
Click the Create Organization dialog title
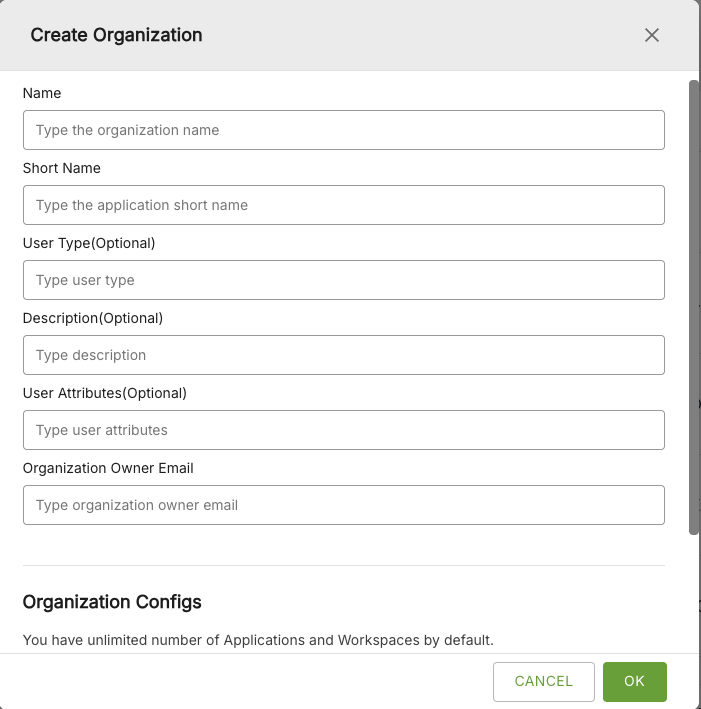point(116,35)
